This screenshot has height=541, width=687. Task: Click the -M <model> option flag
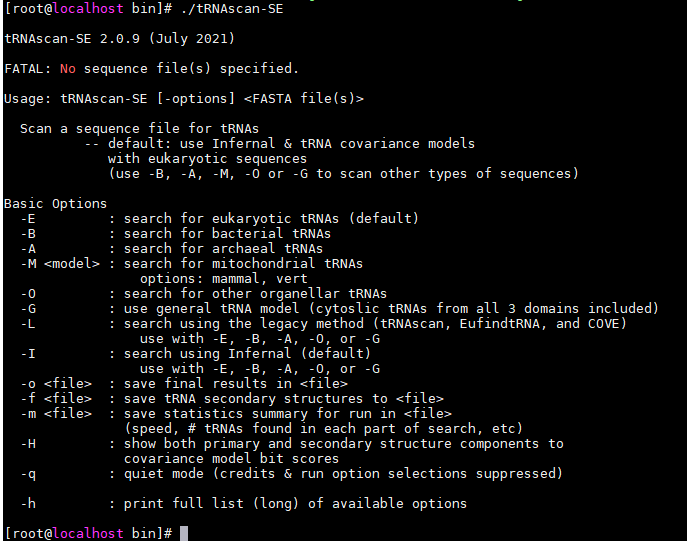click(60, 264)
